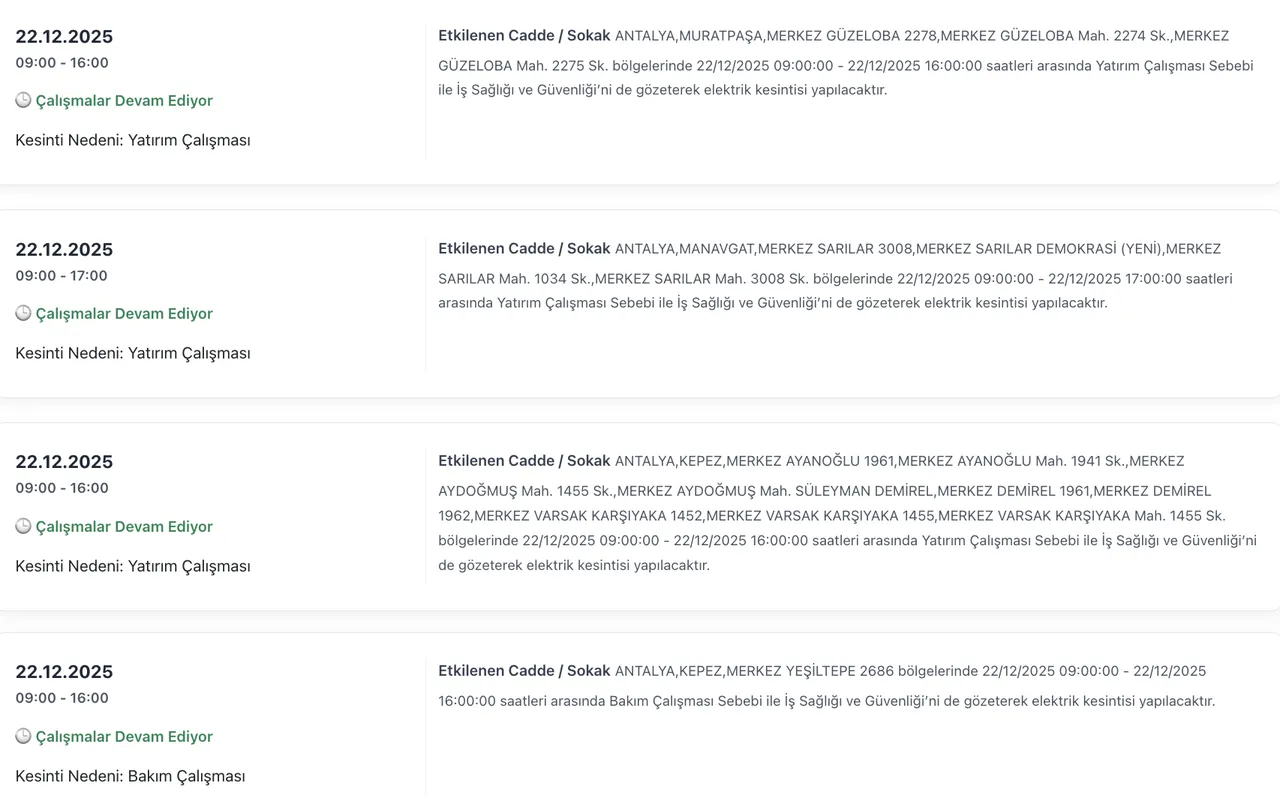The image size is (1280, 810).
Task: Click 'Etkilenen Cadde / Sokak' label for Yeşiltepe
Action: (x=524, y=671)
